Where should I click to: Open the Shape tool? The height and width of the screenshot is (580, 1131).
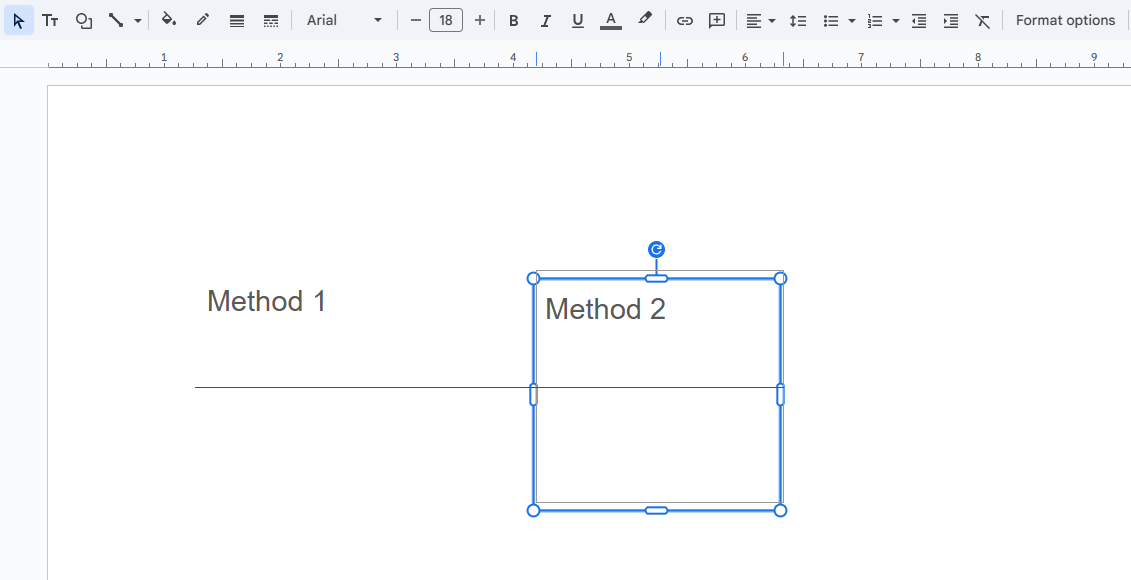(83, 20)
